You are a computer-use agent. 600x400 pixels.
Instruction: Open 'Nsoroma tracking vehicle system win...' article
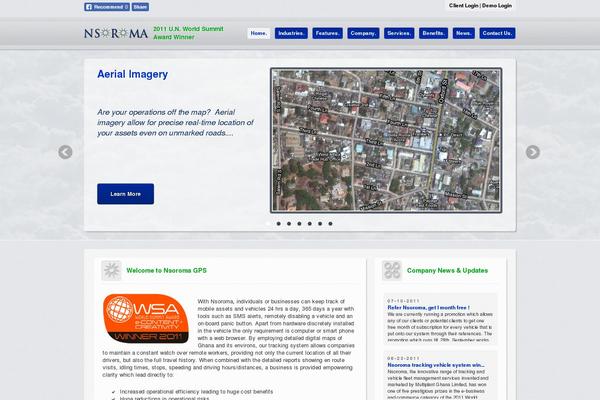click(x=436, y=365)
